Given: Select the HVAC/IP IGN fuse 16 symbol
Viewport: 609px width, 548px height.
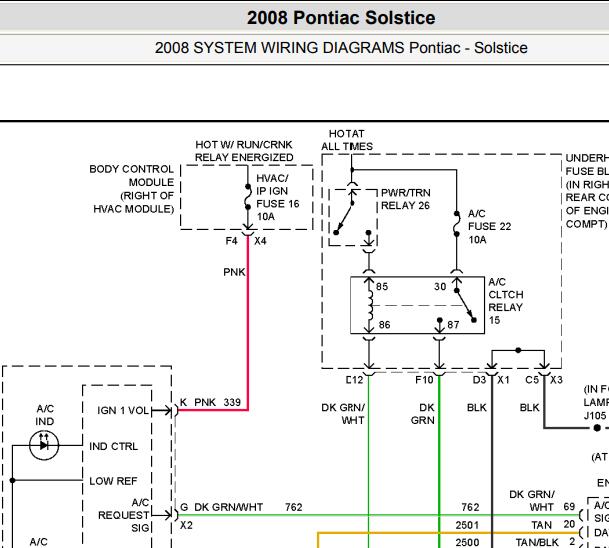Looking at the screenshot, I should tap(248, 197).
